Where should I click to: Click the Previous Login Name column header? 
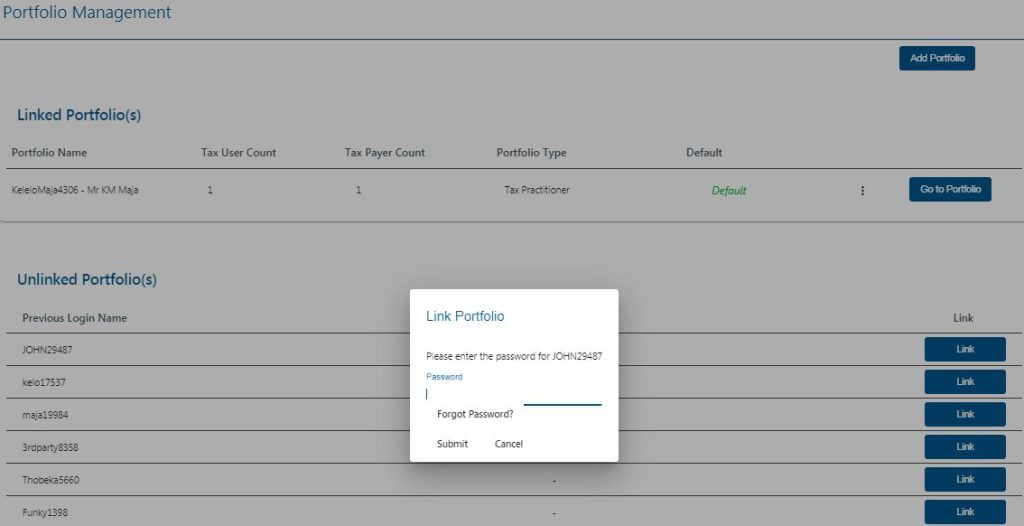pos(74,318)
